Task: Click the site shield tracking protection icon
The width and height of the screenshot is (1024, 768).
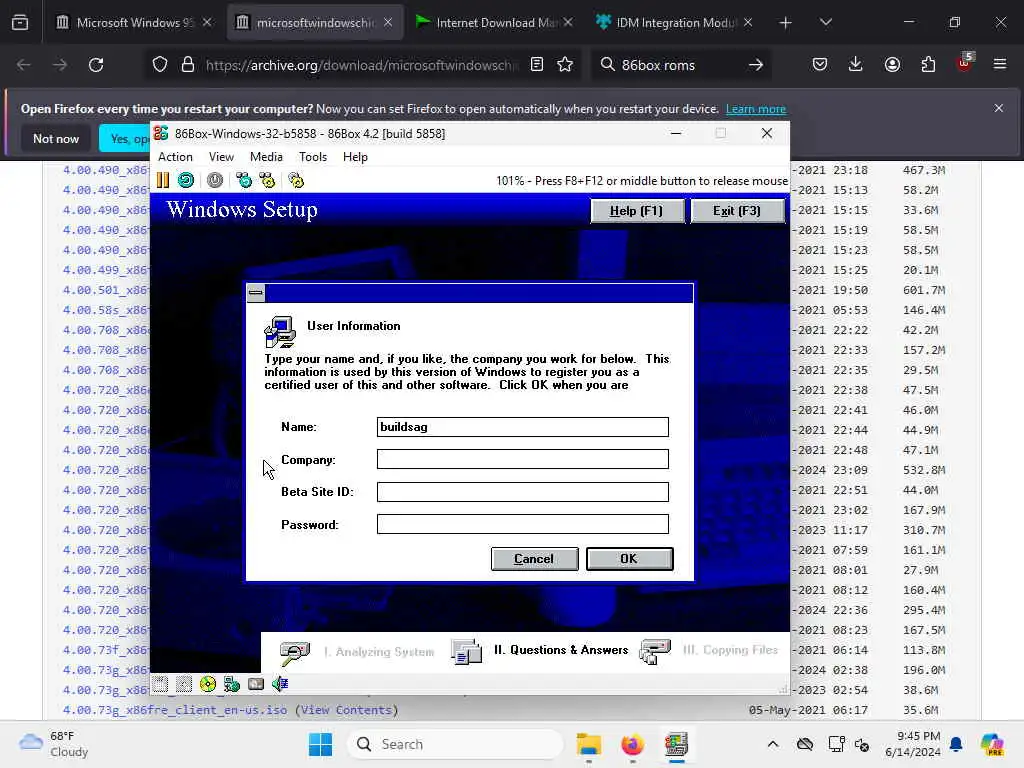Action: pos(160,65)
